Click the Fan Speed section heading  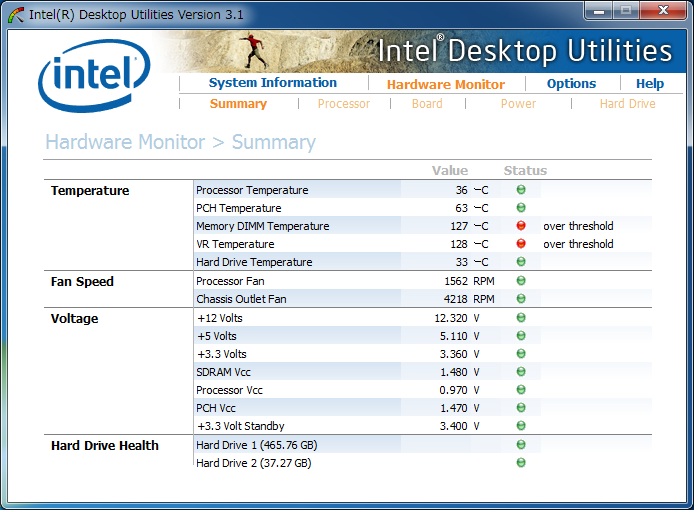click(x=82, y=281)
